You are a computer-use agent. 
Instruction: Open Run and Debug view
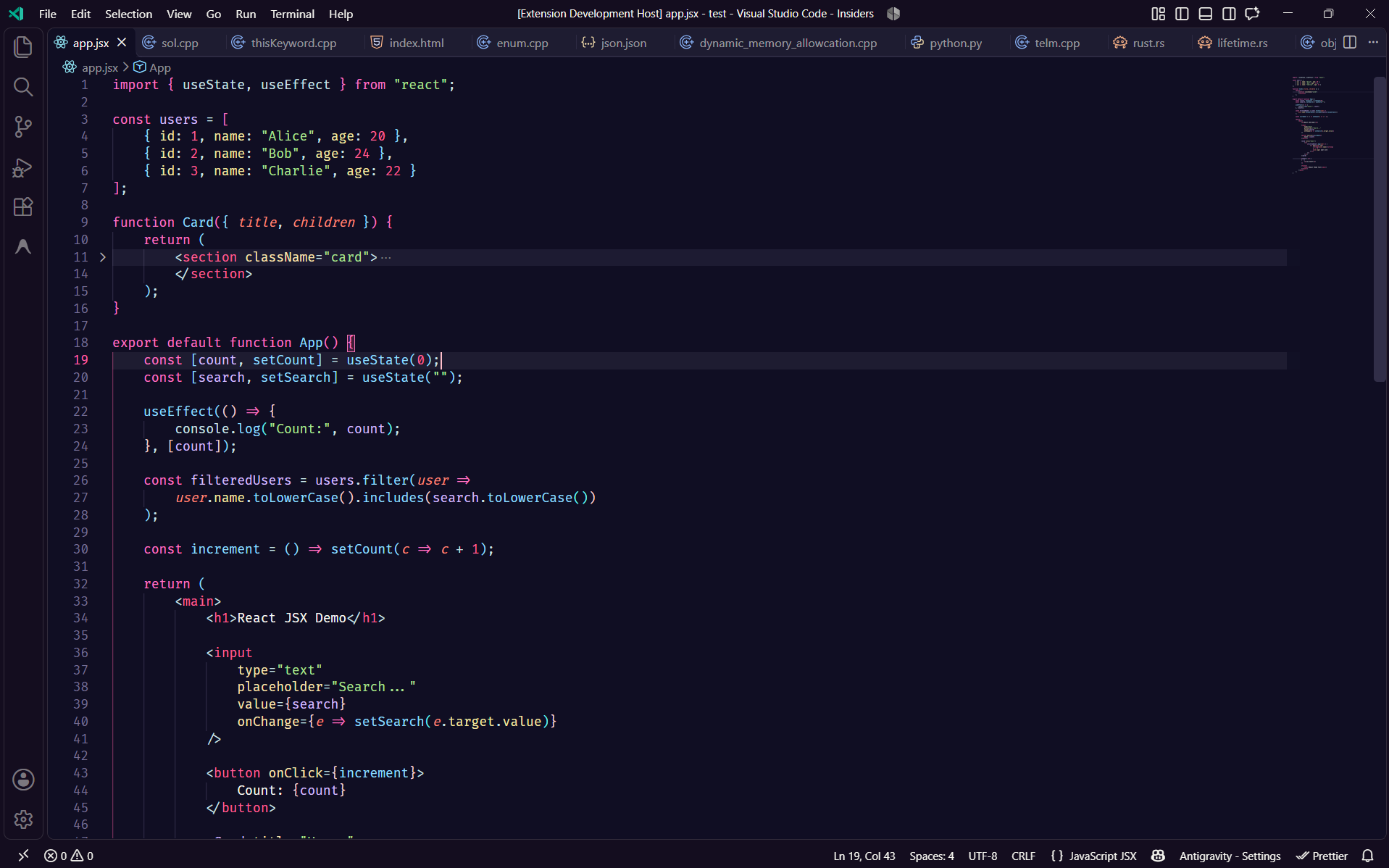pos(23,167)
